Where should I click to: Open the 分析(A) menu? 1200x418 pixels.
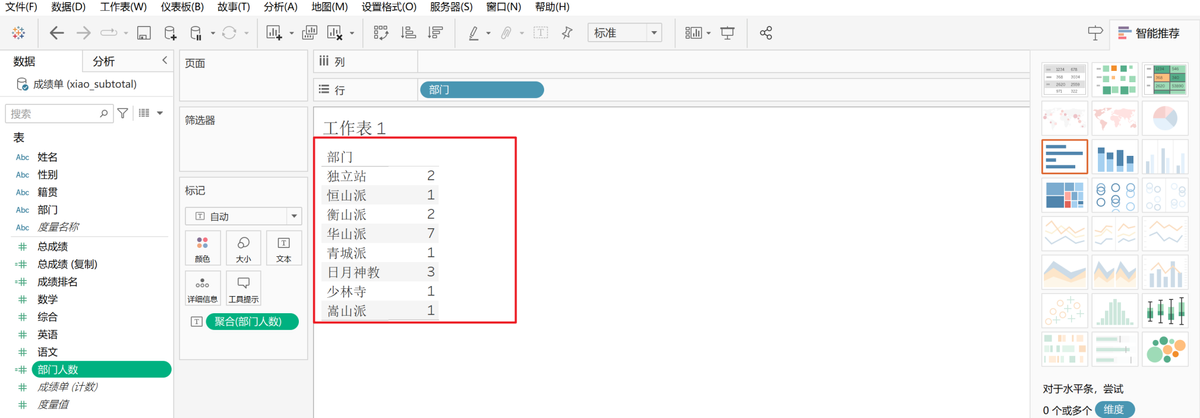coord(281,7)
